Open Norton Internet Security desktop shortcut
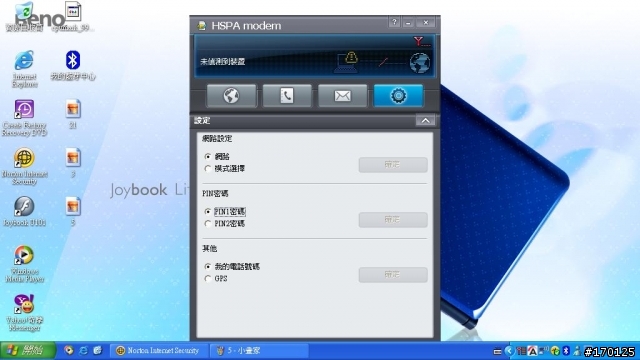Viewport: 640px width, 360px height. (x=24, y=166)
